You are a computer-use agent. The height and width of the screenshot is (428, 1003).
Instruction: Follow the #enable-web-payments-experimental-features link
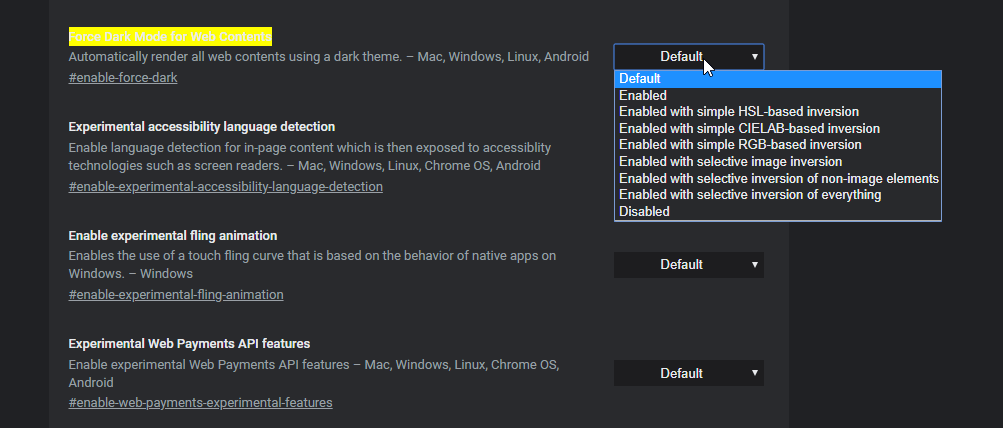point(200,403)
